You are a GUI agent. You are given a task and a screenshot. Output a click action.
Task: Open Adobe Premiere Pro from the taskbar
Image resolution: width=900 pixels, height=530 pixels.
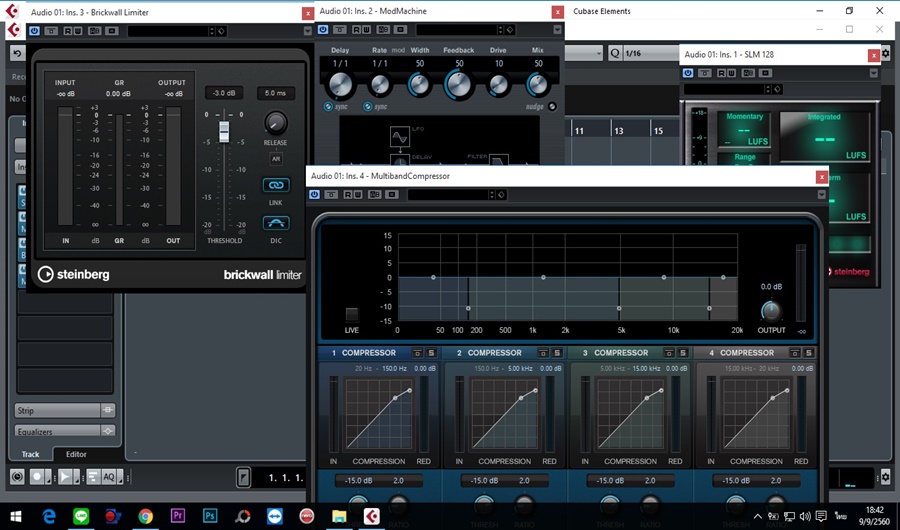click(x=178, y=516)
